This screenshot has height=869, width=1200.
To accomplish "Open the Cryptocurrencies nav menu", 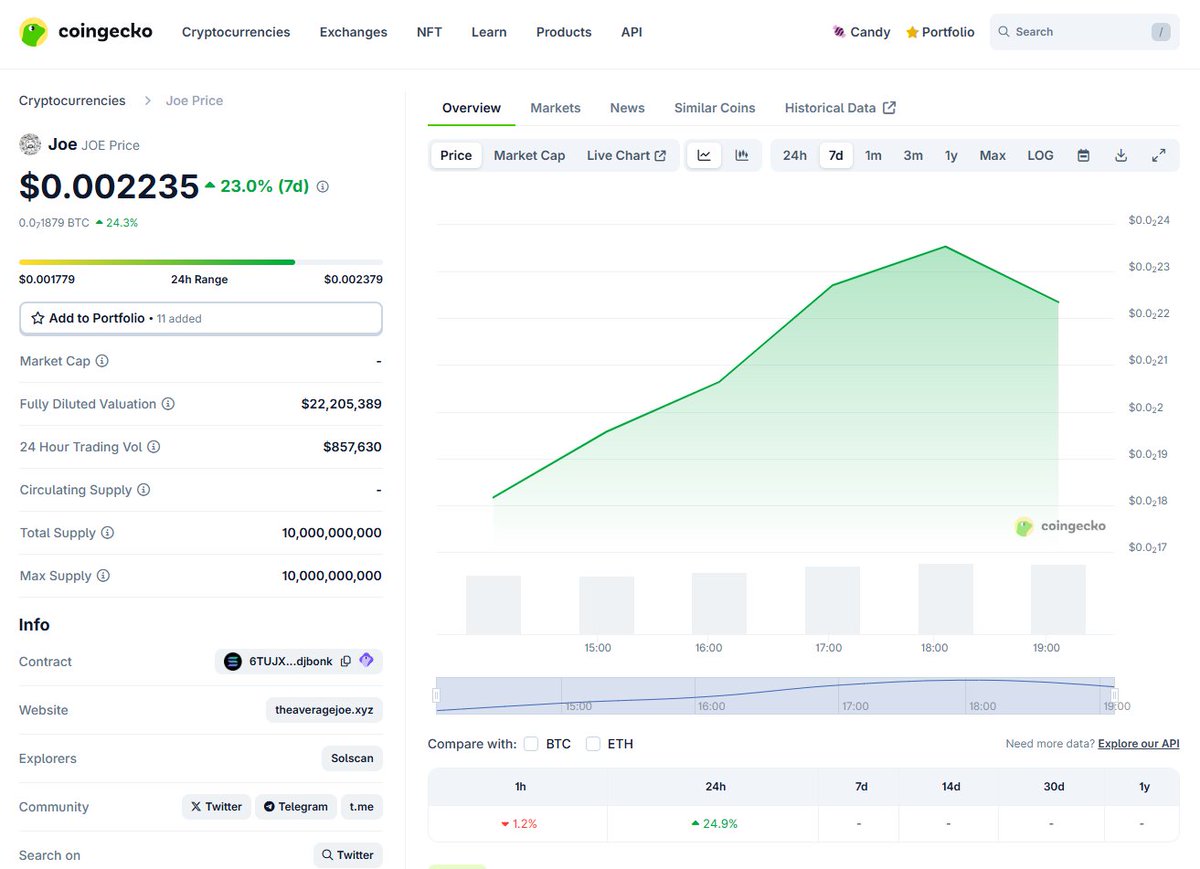I will 236,32.
